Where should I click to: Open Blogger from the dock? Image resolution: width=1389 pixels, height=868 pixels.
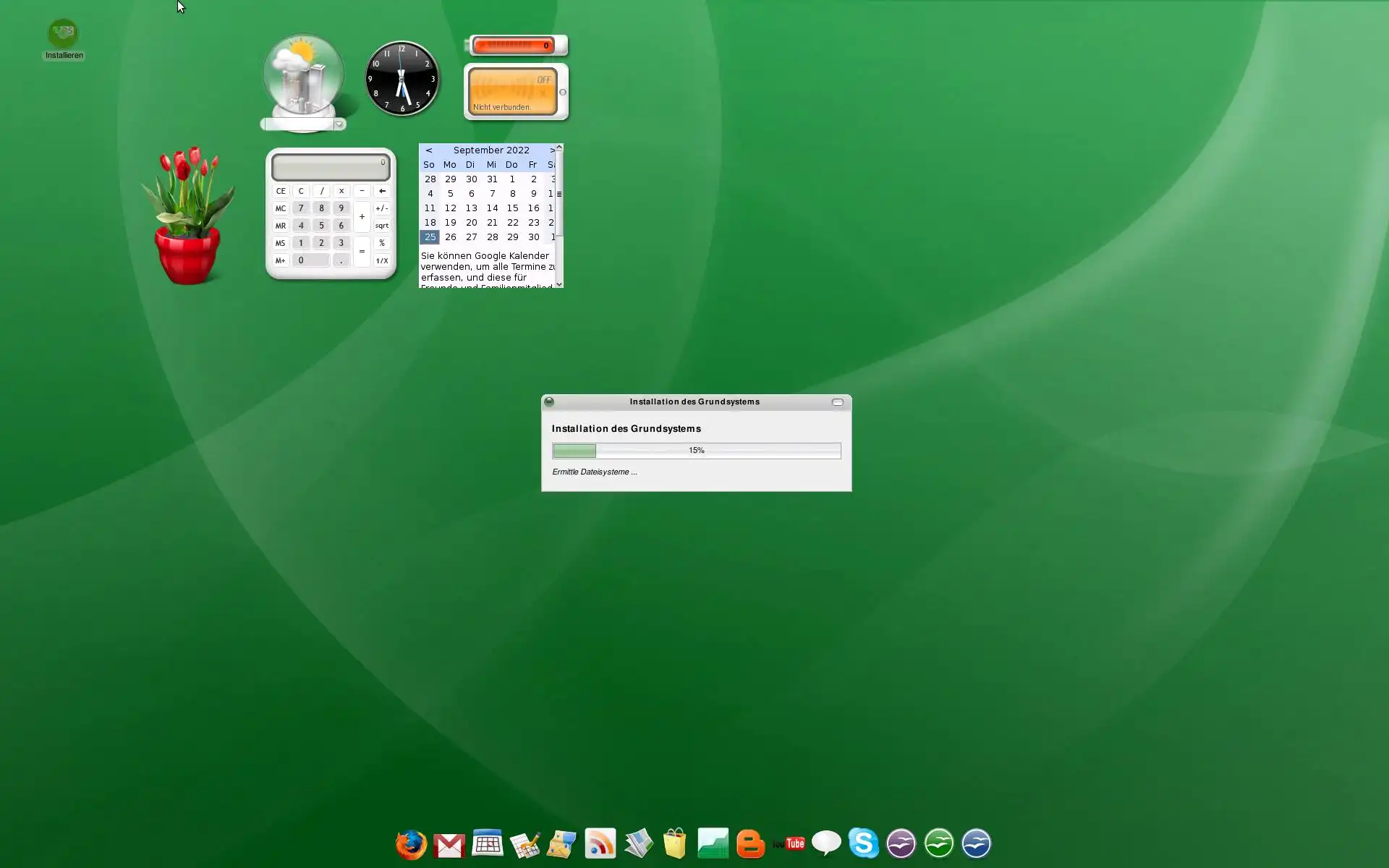tap(750, 844)
